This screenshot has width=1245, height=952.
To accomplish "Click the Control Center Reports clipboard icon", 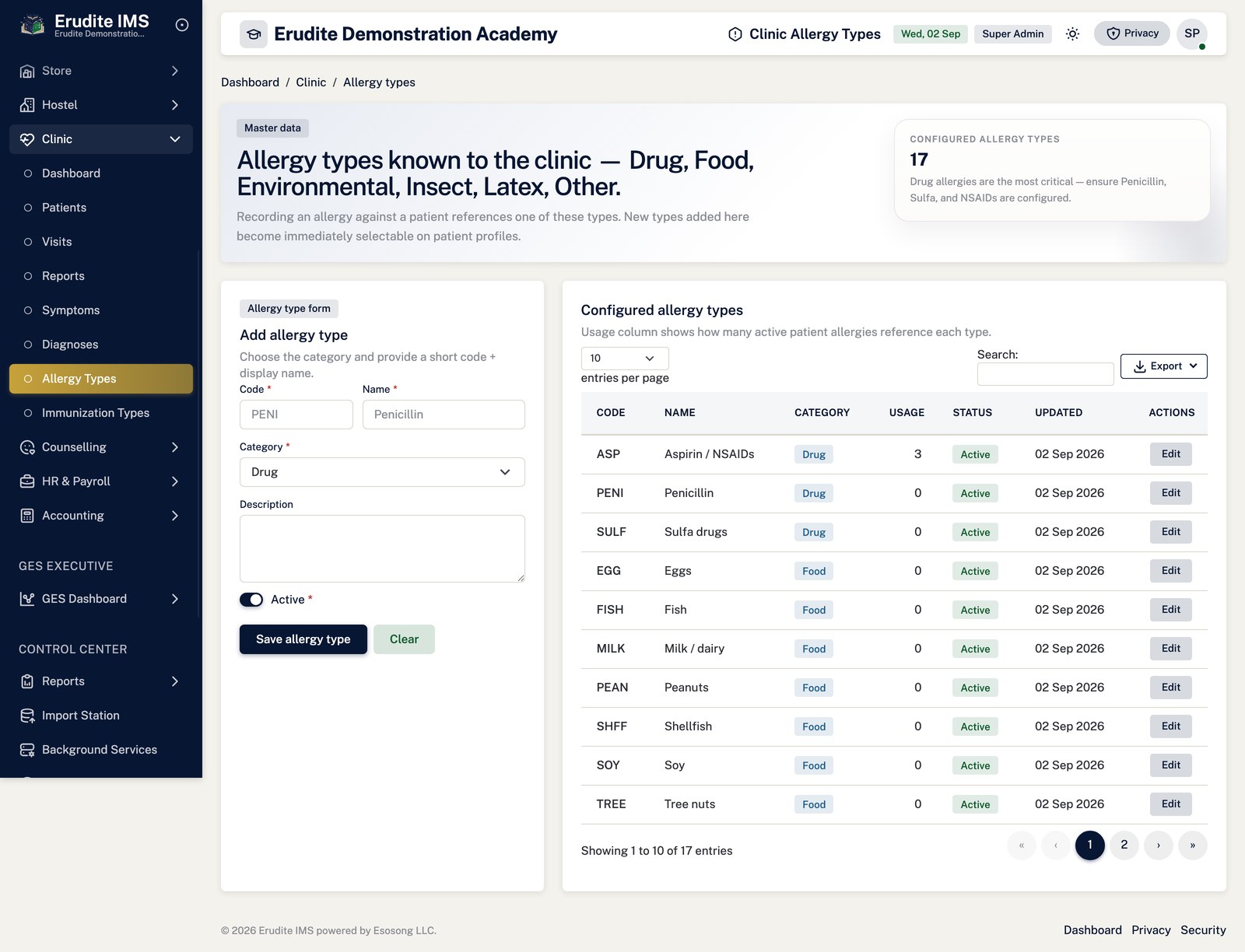I will [x=27, y=681].
